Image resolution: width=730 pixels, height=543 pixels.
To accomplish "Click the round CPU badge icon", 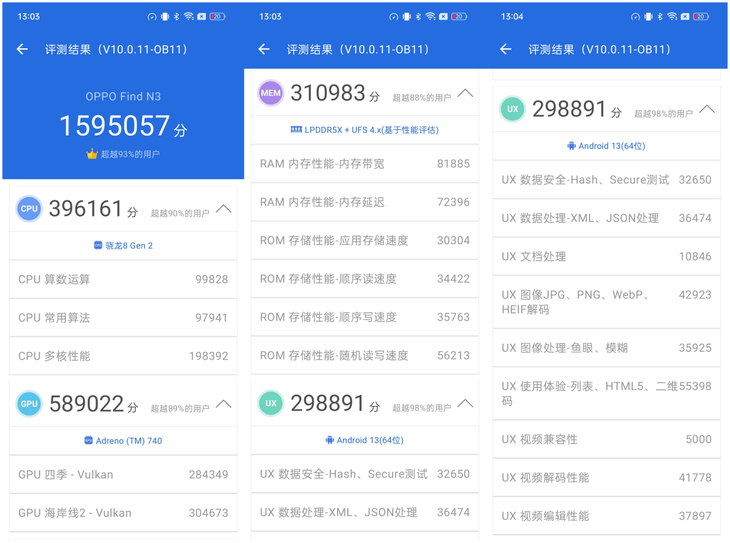I will [x=29, y=209].
